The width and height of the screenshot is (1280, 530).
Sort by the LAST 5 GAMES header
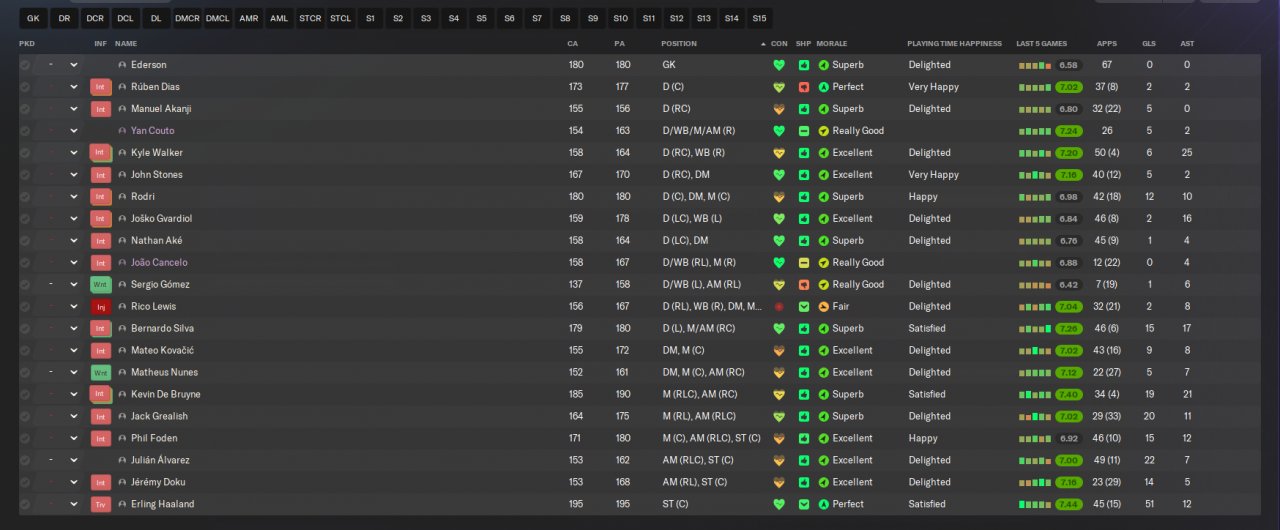coord(1041,44)
